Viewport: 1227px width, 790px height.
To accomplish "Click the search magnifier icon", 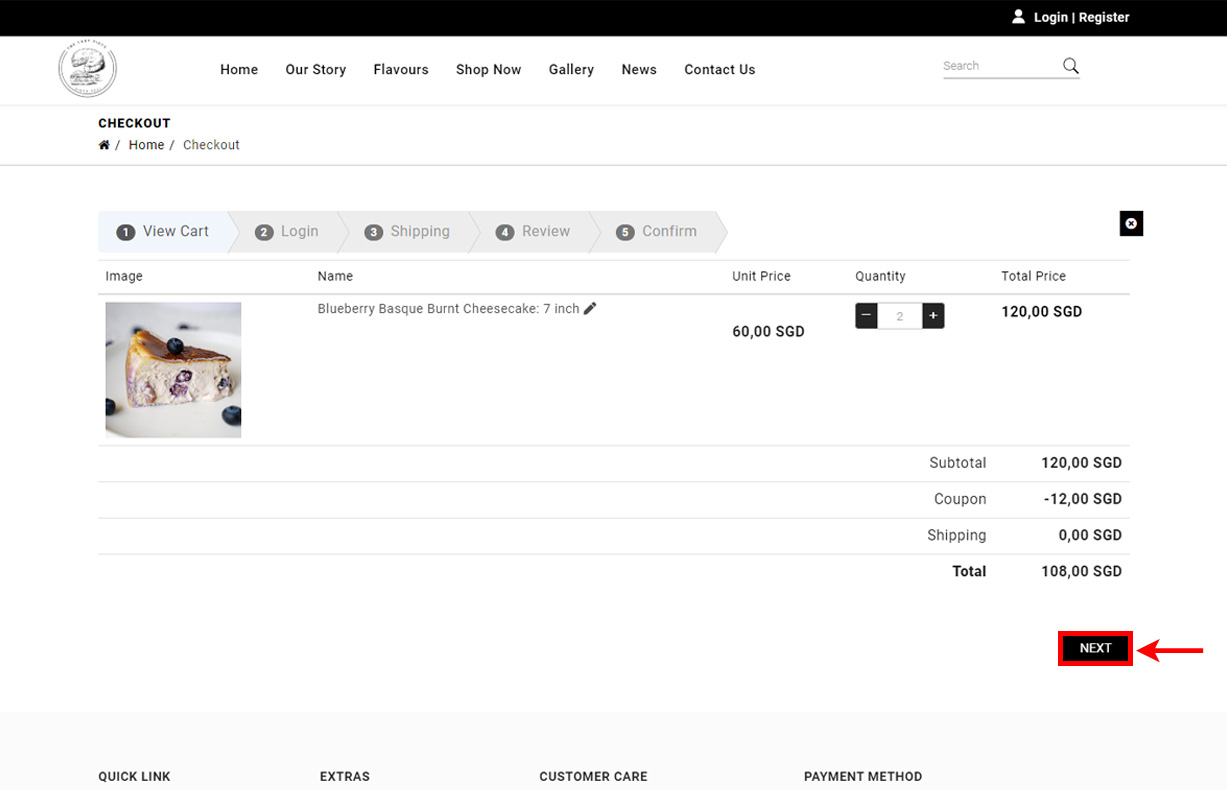I will pos(1070,66).
